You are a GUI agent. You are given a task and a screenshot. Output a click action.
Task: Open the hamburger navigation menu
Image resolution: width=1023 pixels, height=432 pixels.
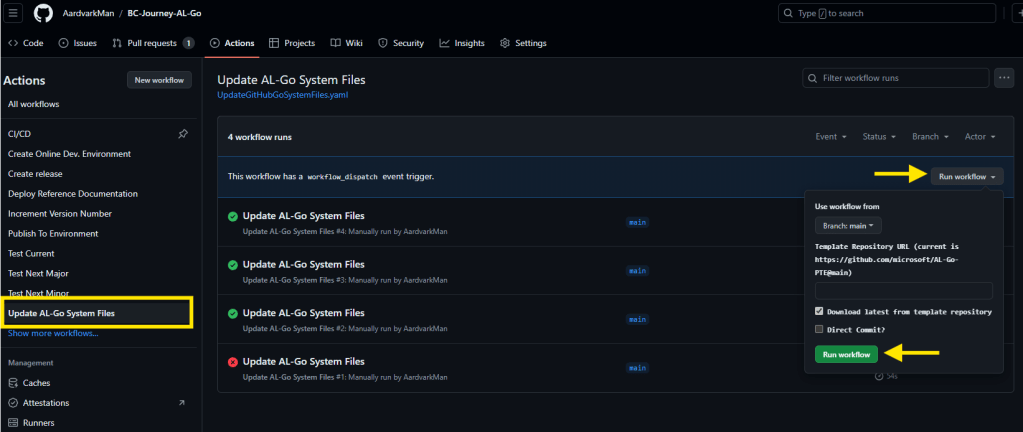[x=14, y=13]
